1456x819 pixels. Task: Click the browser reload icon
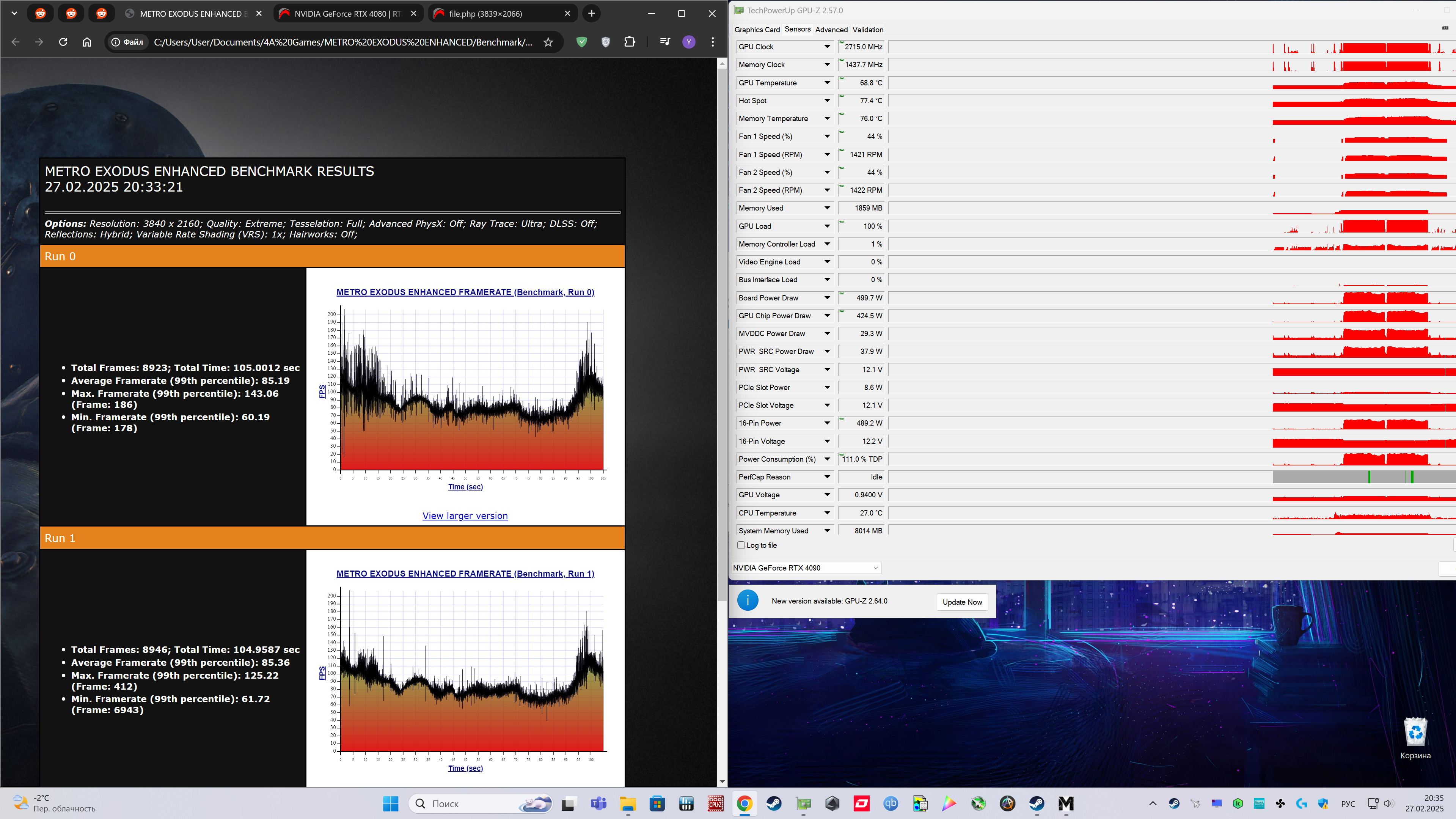(63, 42)
